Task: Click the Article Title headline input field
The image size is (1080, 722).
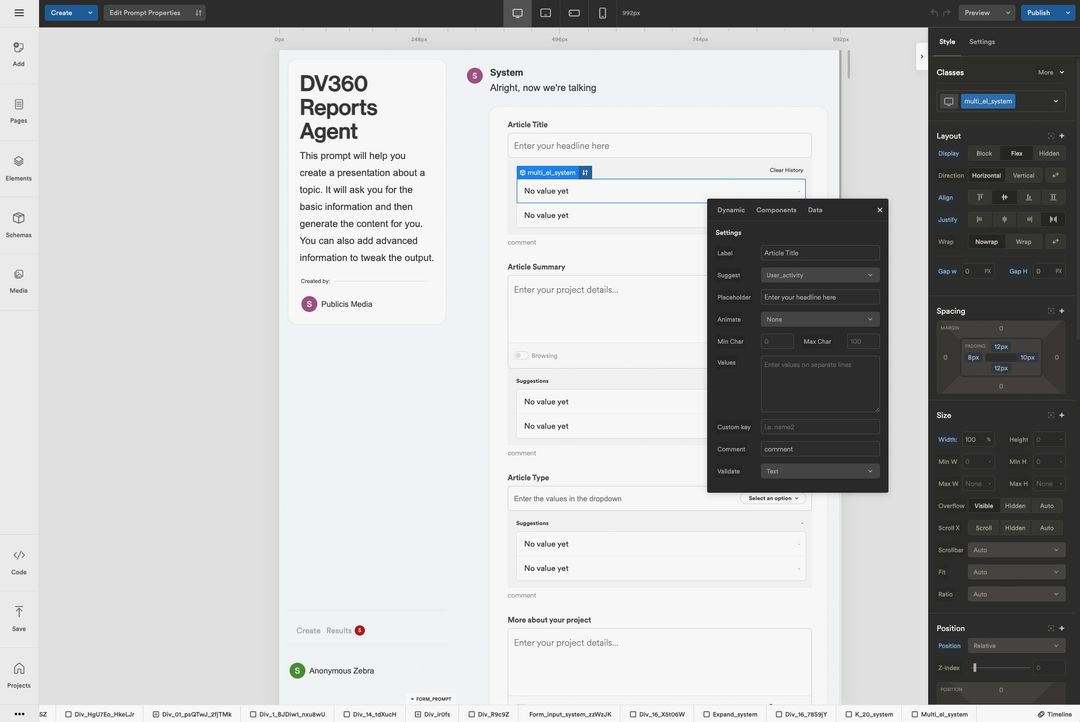Action: 660,146
